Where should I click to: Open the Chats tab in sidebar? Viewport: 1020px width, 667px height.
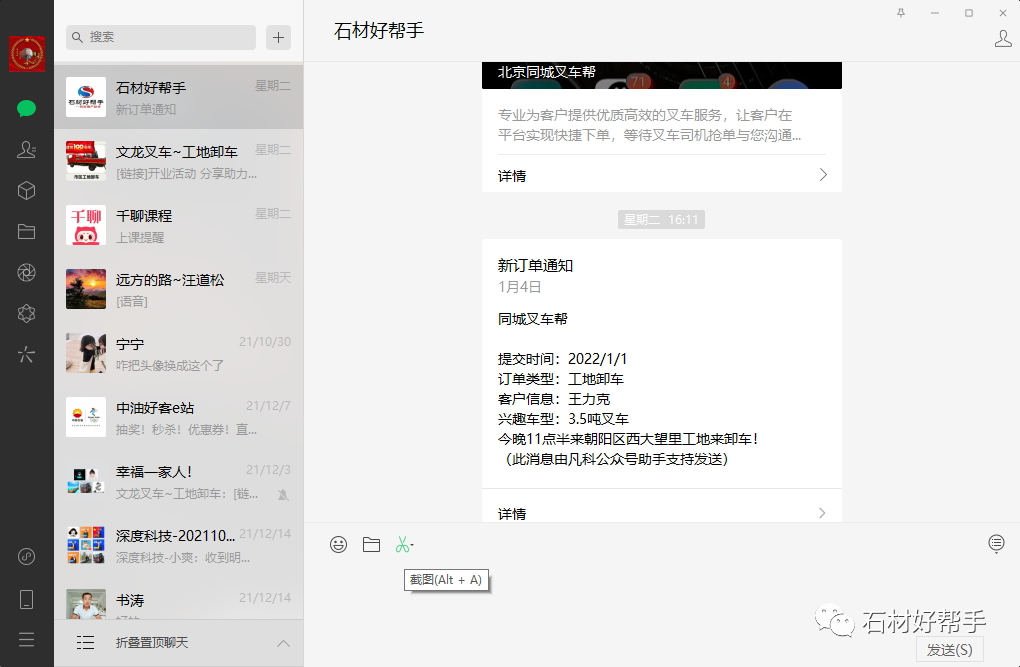(26, 108)
